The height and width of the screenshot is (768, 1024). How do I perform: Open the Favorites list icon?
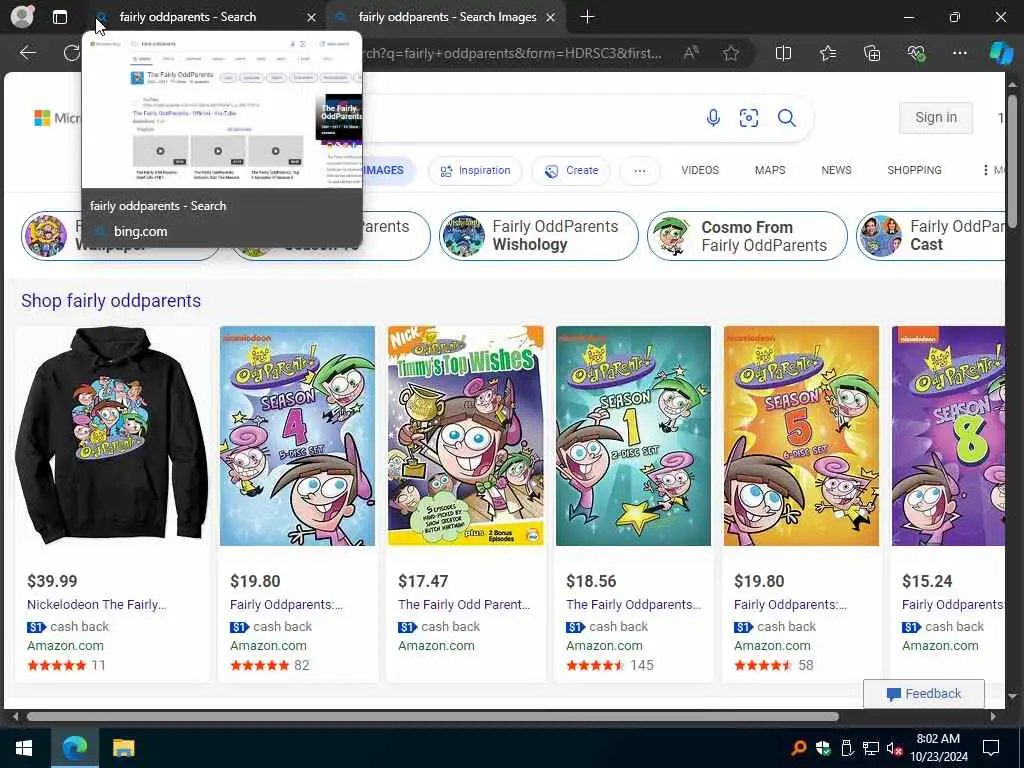[827, 53]
